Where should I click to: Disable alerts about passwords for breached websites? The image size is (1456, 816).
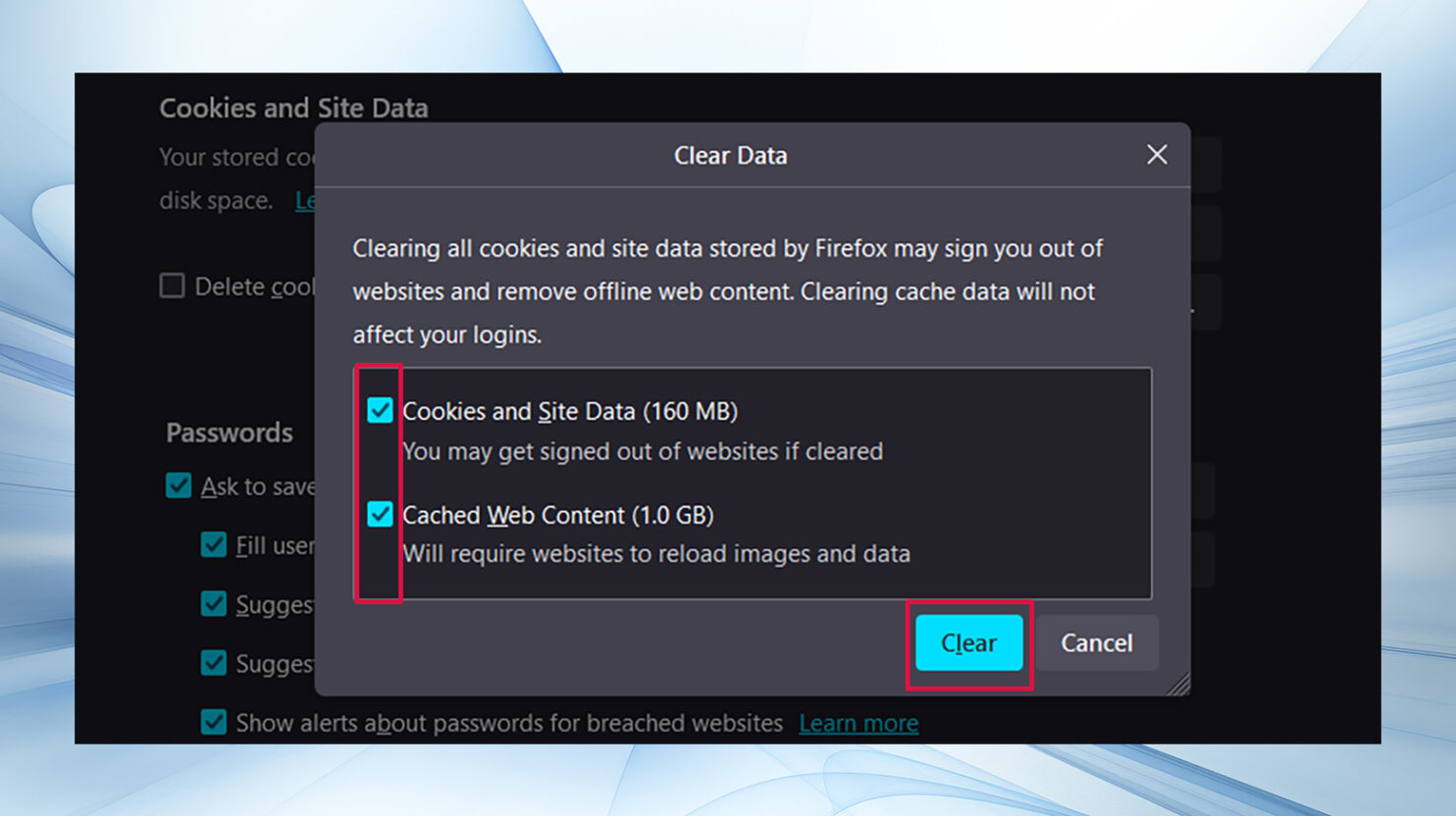[214, 722]
